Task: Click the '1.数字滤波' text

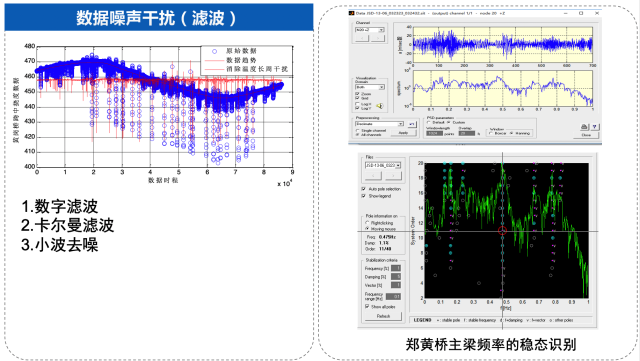Action: pyautogui.click(x=60, y=206)
